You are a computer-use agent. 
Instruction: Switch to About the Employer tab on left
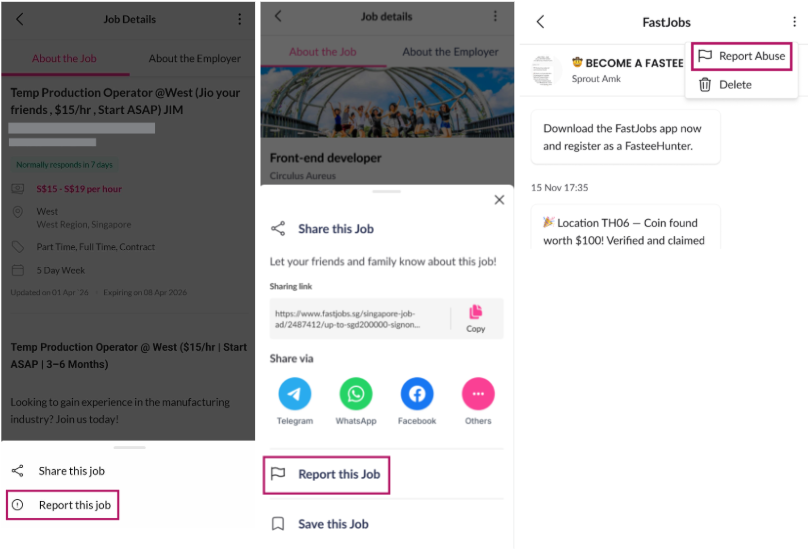pos(194,58)
